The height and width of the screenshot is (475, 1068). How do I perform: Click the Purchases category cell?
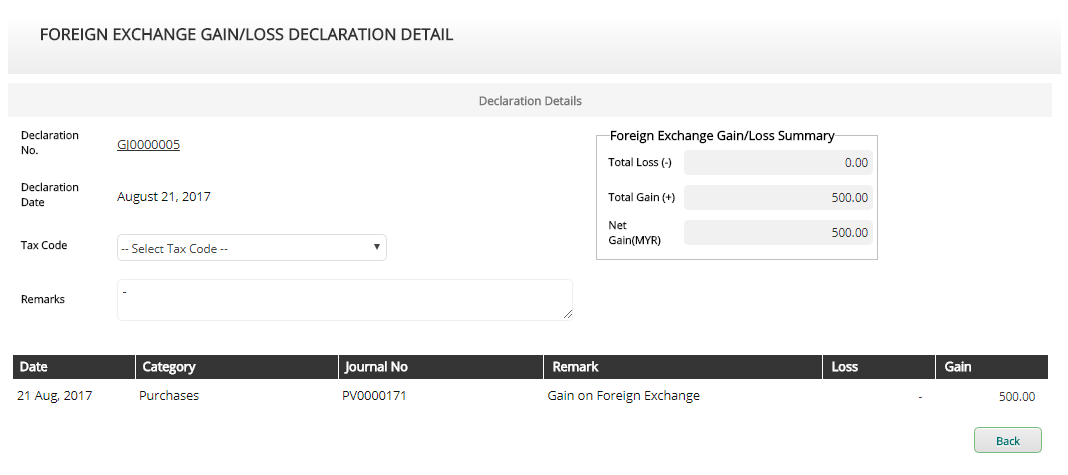coord(169,396)
